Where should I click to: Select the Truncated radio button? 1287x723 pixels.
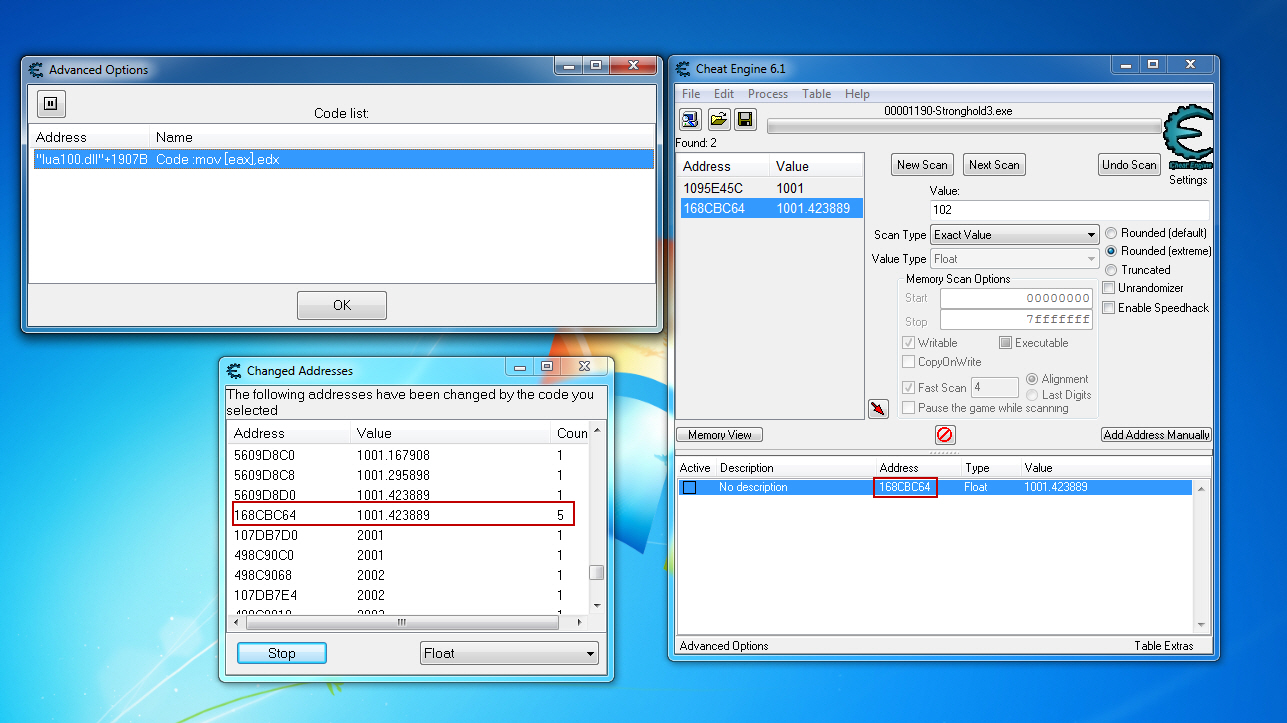coord(1111,270)
